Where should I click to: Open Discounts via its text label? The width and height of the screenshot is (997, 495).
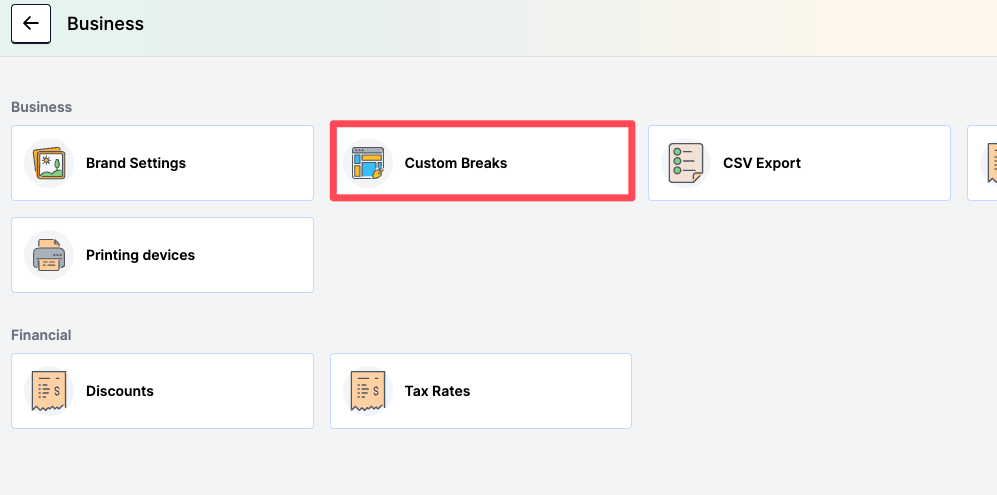click(120, 391)
